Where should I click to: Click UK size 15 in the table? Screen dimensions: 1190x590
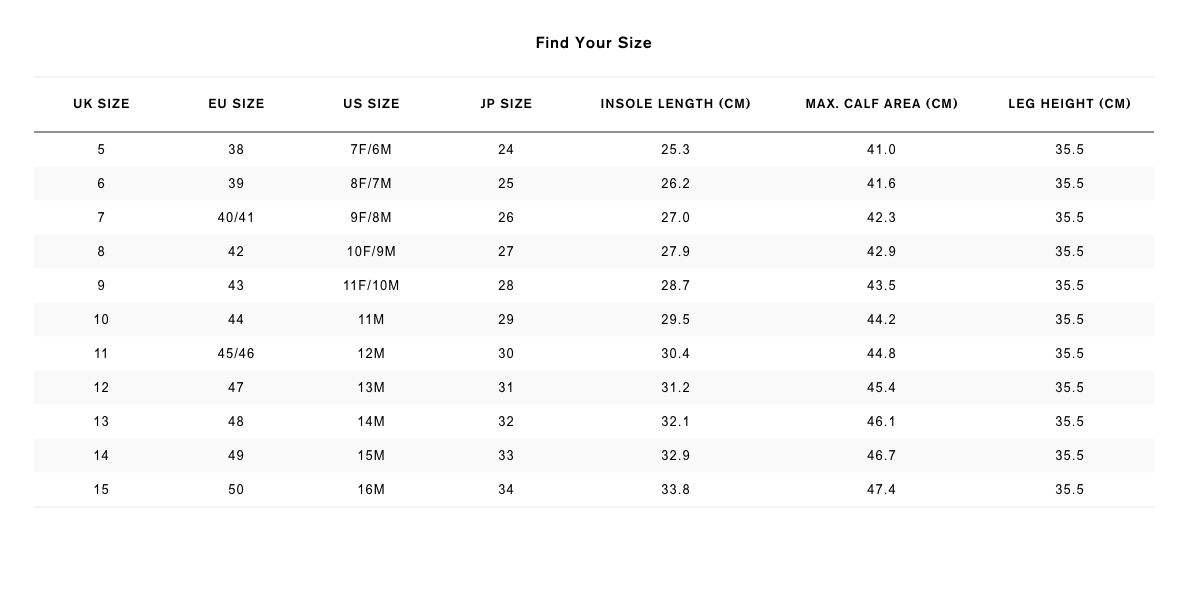point(101,490)
